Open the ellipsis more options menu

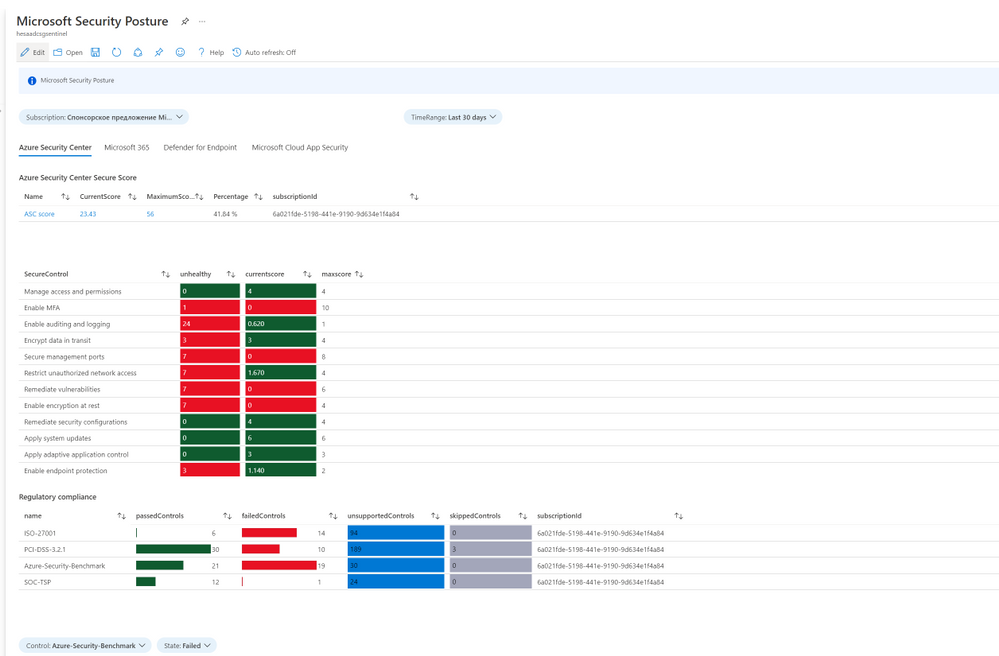click(202, 22)
